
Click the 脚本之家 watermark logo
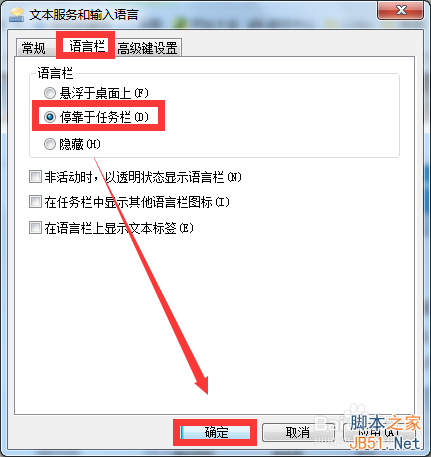(x=385, y=423)
